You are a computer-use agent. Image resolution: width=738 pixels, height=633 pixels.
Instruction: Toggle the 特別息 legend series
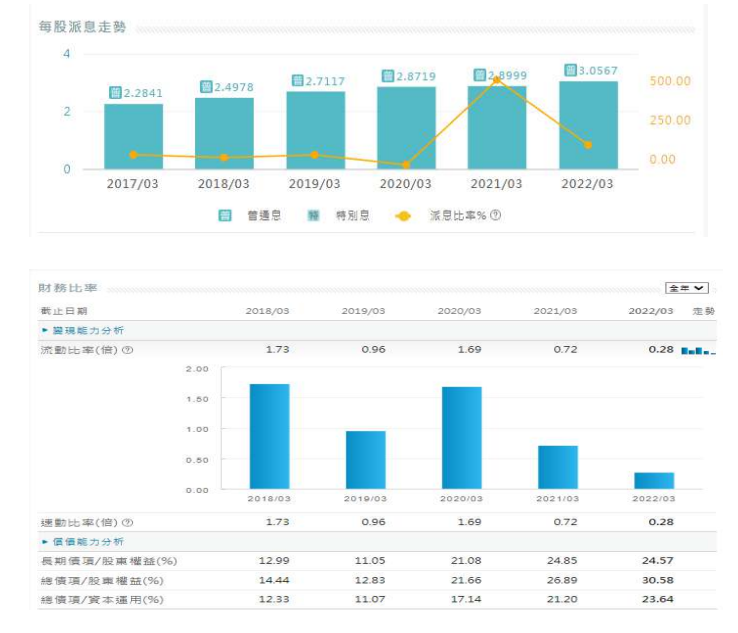tap(338, 216)
